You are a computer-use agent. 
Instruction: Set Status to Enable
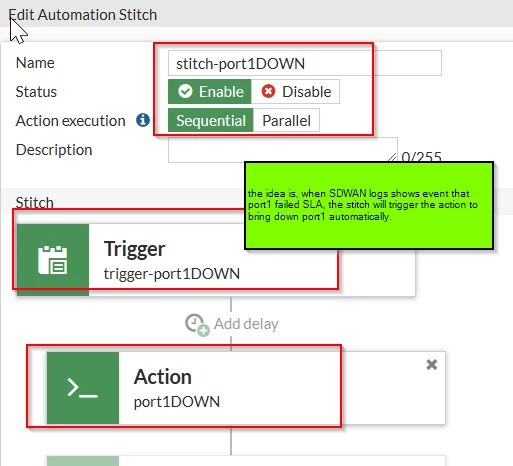[210, 92]
